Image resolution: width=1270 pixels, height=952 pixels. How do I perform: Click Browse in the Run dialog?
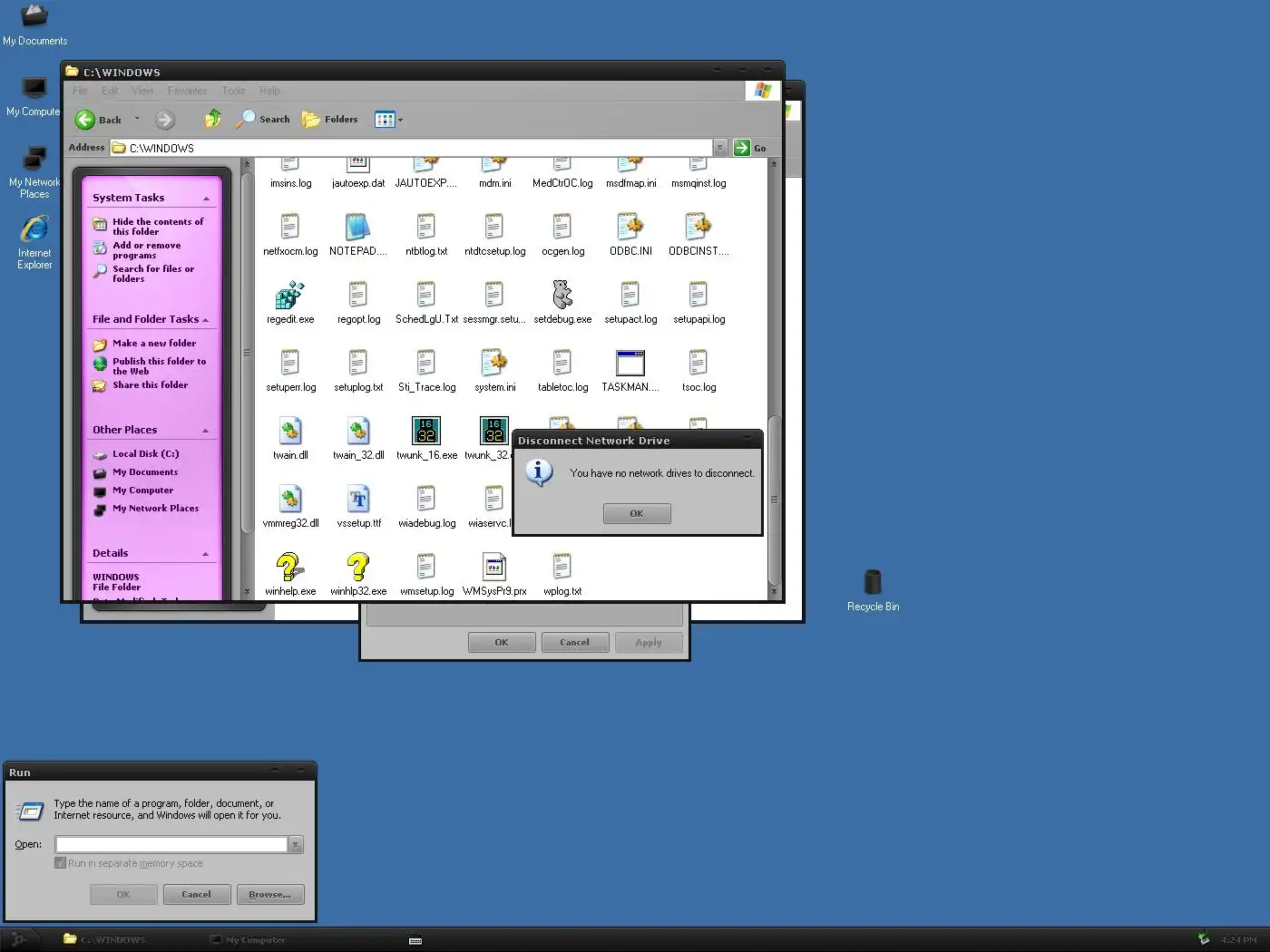click(270, 895)
